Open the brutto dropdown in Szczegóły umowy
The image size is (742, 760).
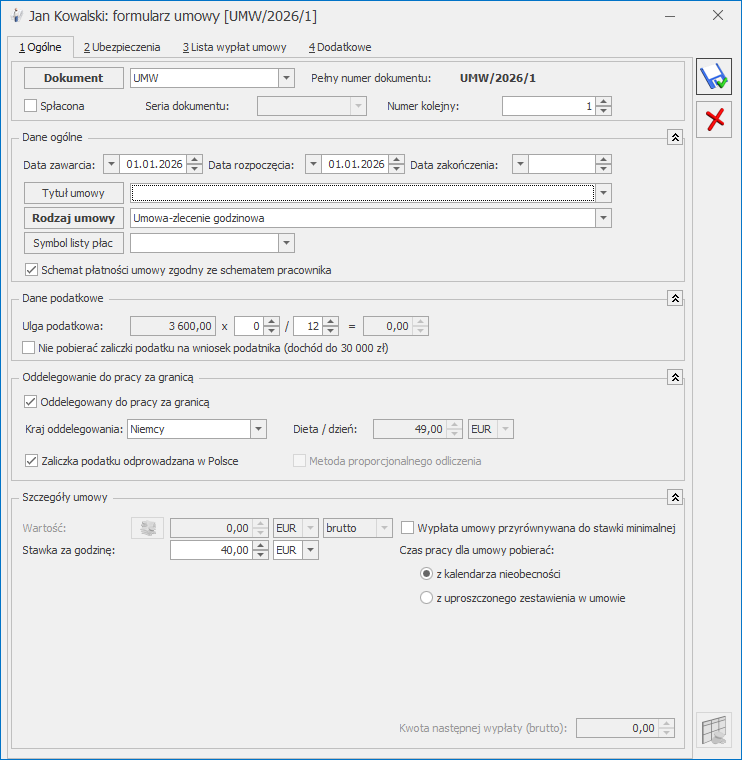pyautogui.click(x=384, y=528)
